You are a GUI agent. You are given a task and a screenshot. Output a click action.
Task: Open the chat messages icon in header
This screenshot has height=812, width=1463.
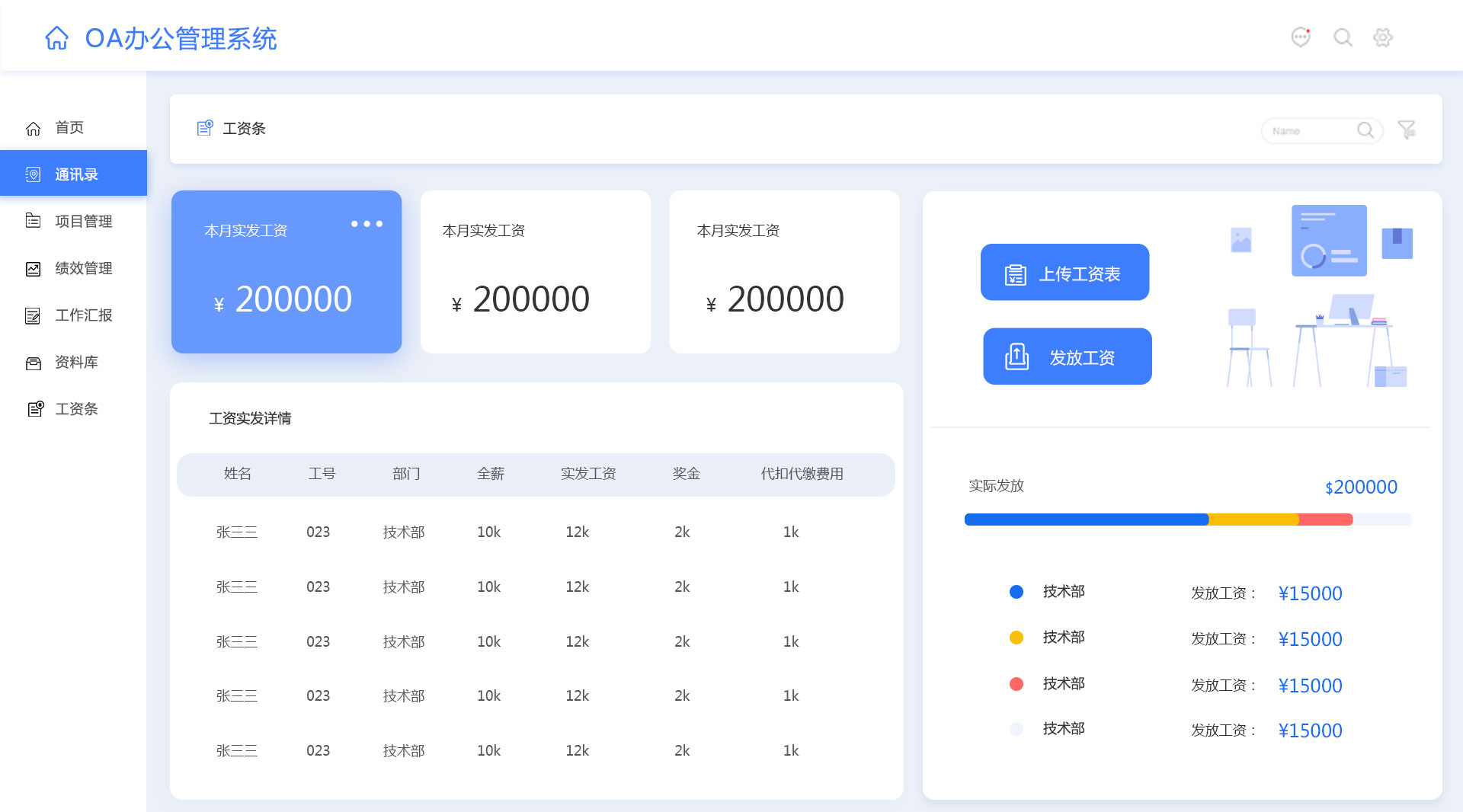1301,37
